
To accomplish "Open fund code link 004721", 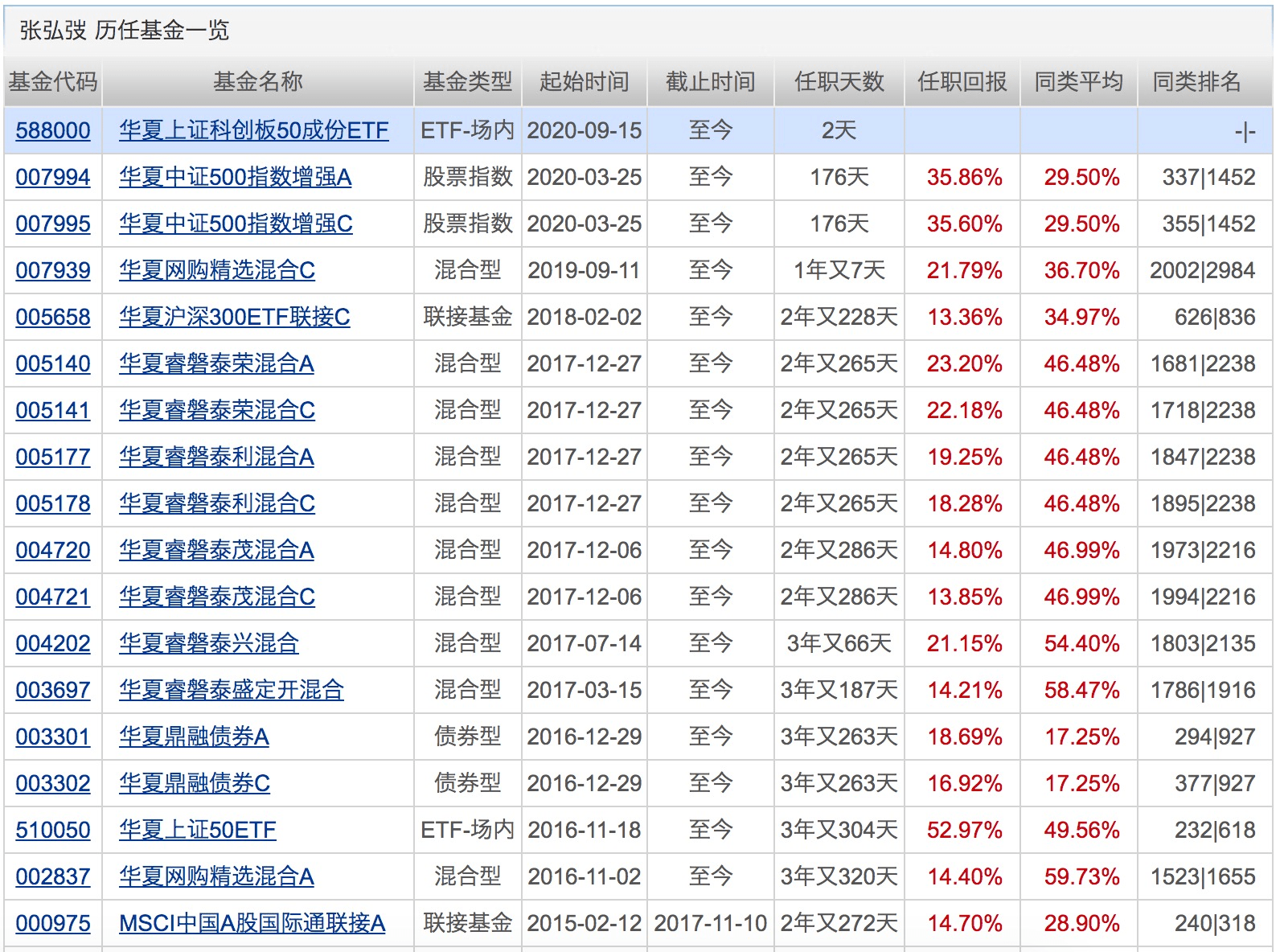I will [53, 597].
